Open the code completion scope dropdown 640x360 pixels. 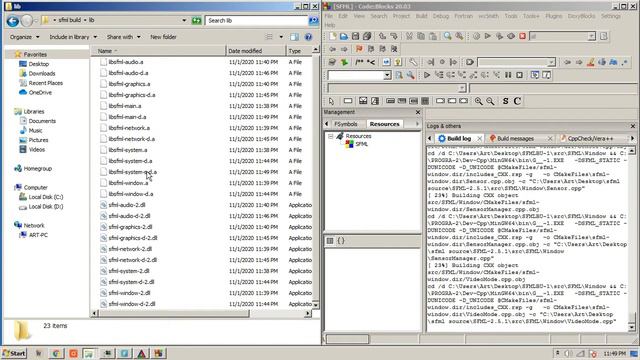(462, 88)
